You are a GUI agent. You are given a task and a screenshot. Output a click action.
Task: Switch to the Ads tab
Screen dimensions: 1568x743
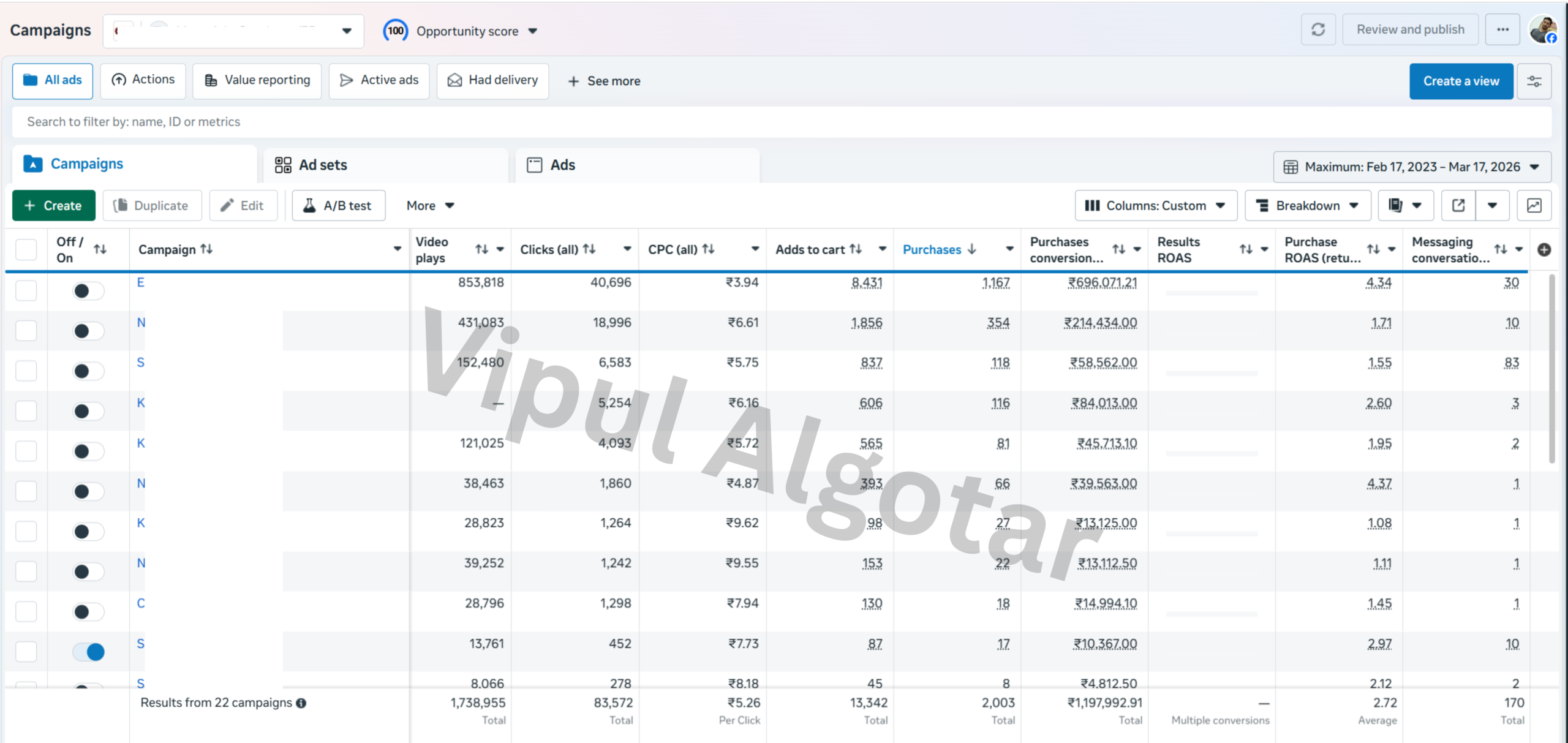[x=562, y=164]
